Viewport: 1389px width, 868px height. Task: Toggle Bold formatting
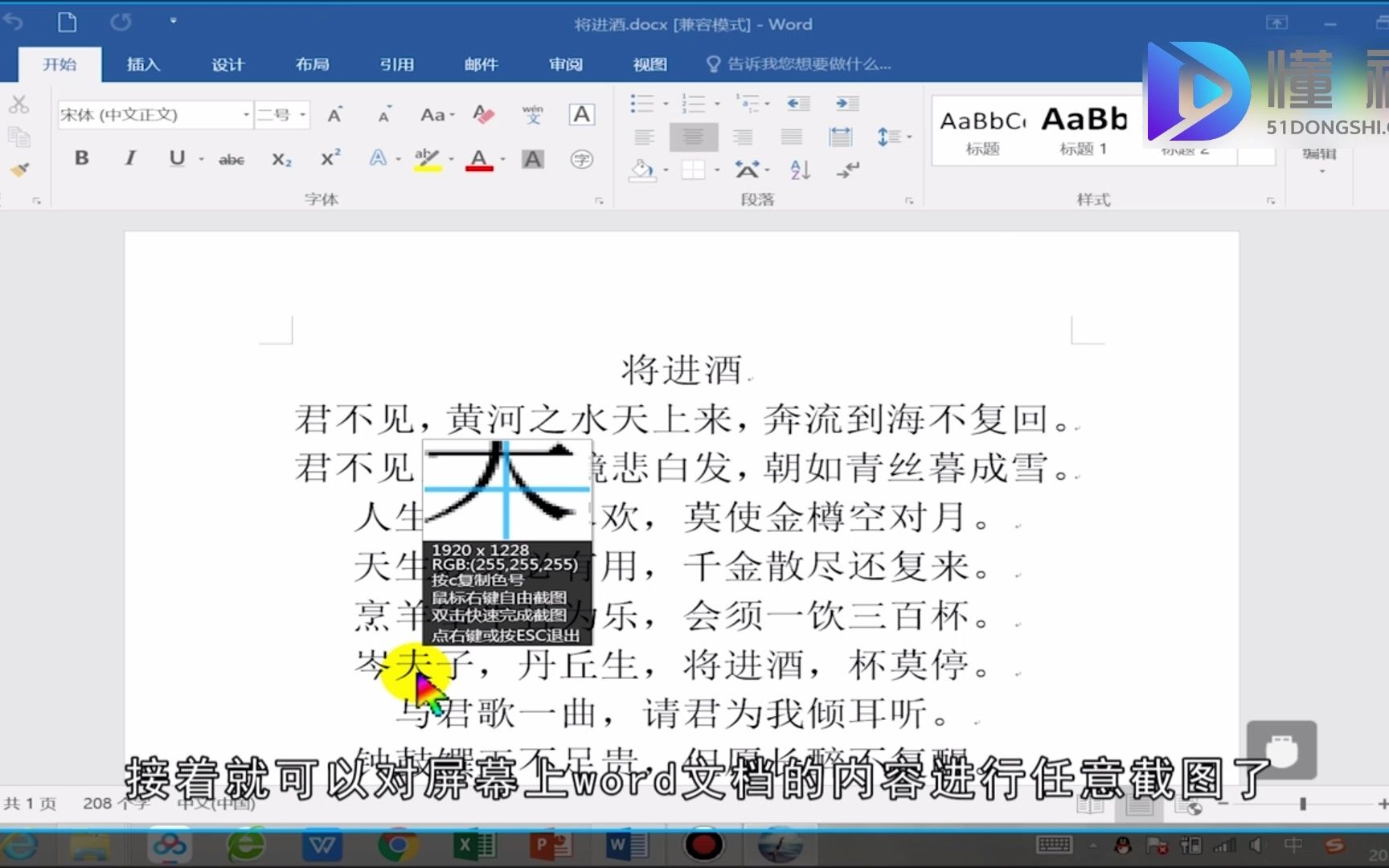pos(82,158)
